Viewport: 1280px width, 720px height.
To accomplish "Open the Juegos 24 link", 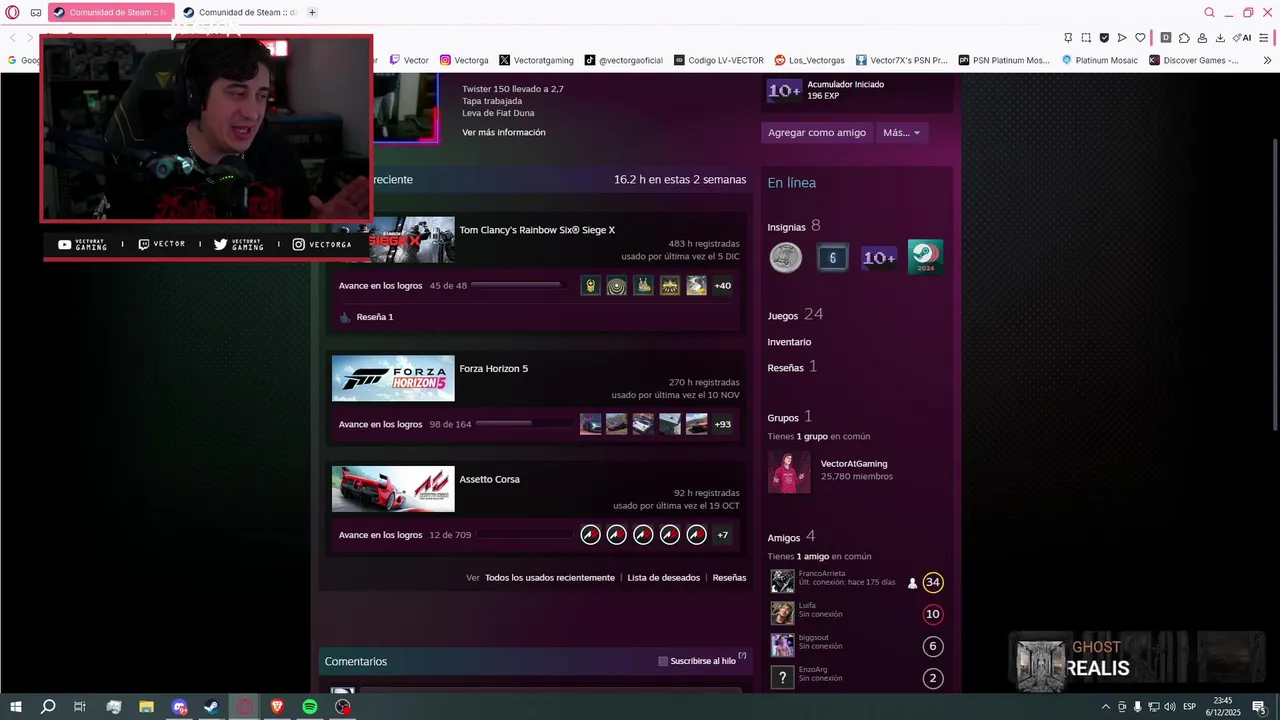I will 795,315.
